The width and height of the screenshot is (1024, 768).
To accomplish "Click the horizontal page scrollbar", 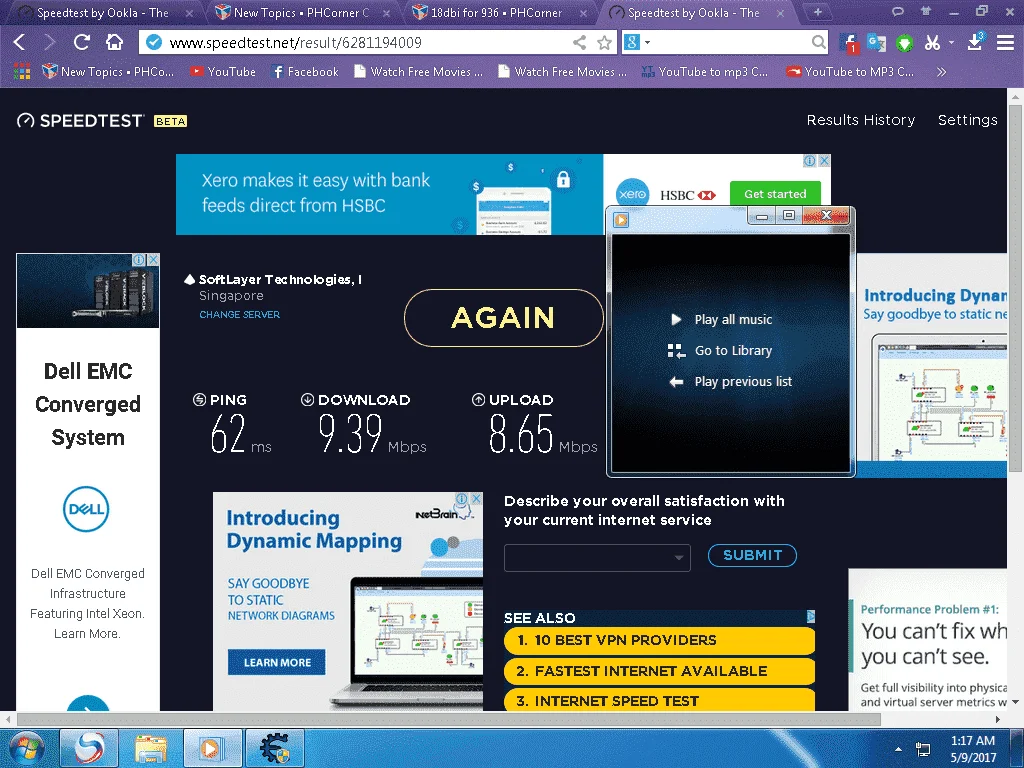I will tap(449, 720).
